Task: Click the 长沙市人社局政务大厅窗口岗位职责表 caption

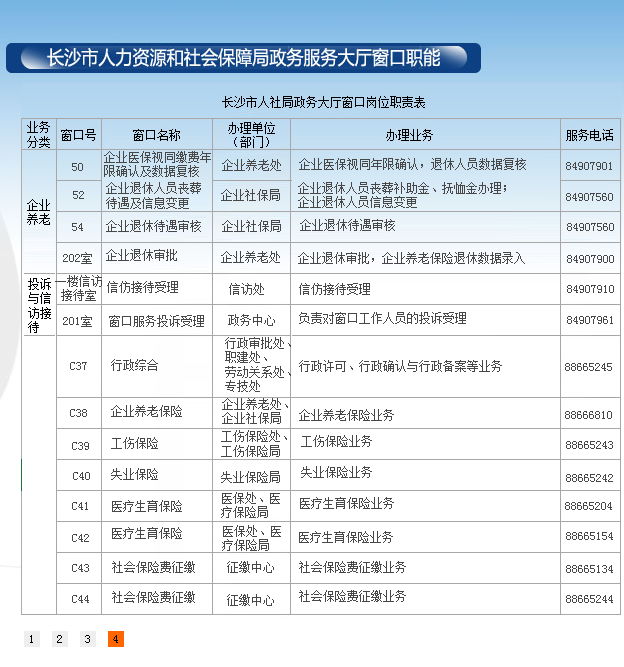Action: click(x=323, y=103)
